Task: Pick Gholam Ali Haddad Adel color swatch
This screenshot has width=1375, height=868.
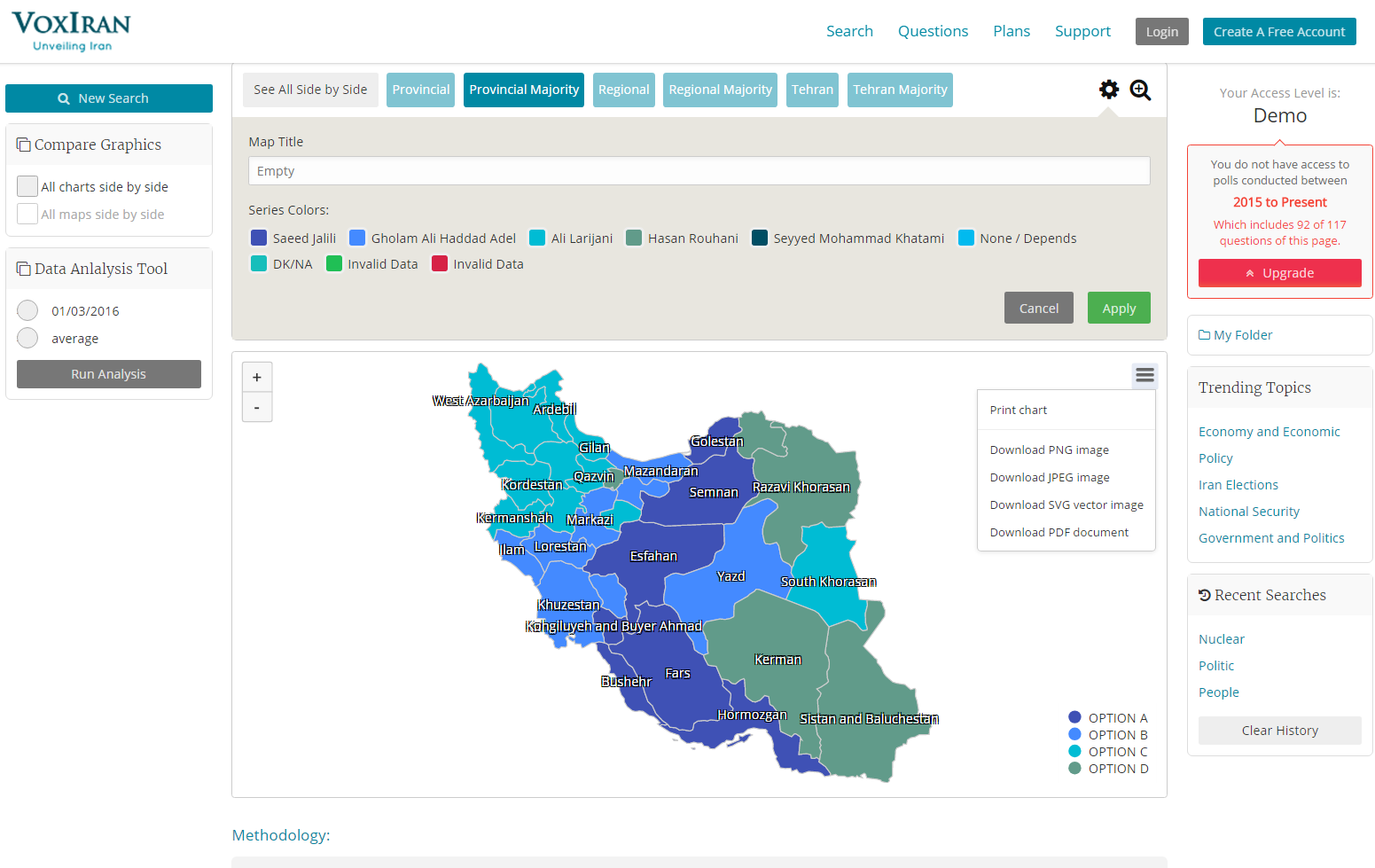Action: tap(357, 238)
